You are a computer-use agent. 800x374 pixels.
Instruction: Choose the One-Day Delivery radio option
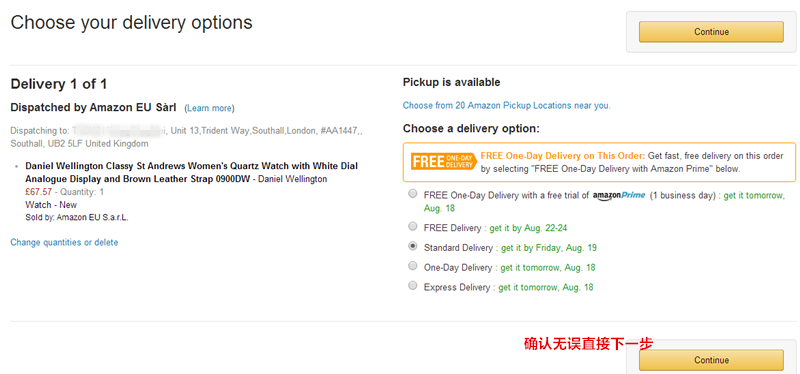(x=412, y=266)
